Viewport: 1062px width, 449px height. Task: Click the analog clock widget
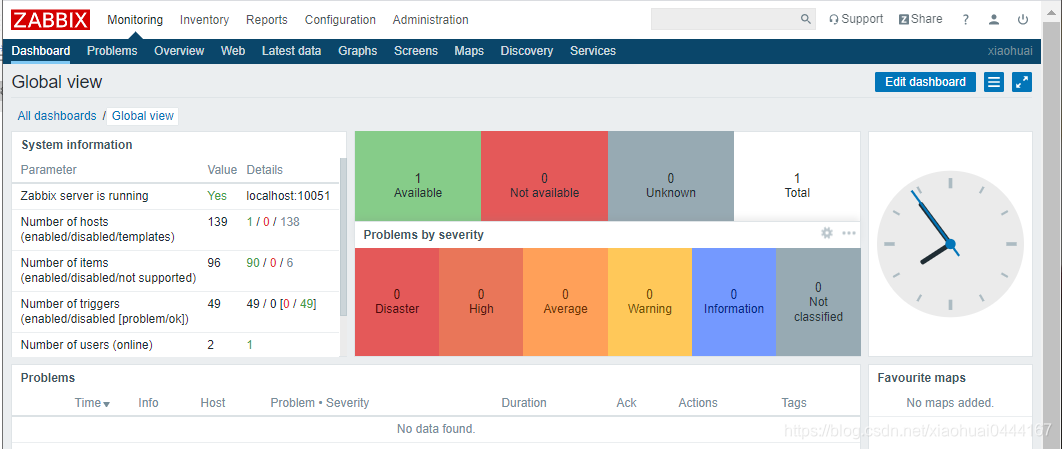click(x=950, y=243)
